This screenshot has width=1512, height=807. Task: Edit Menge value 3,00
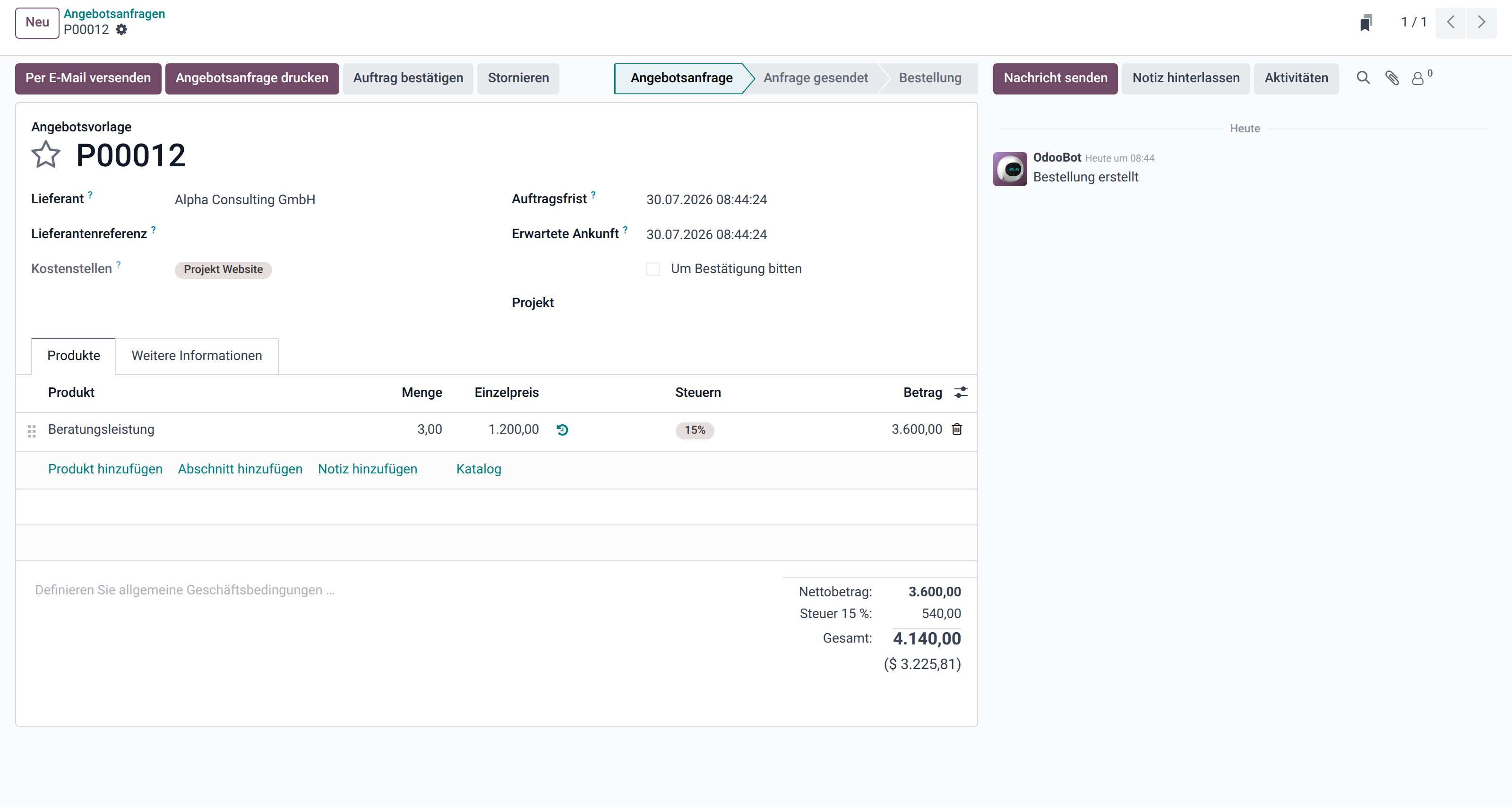pyautogui.click(x=430, y=429)
